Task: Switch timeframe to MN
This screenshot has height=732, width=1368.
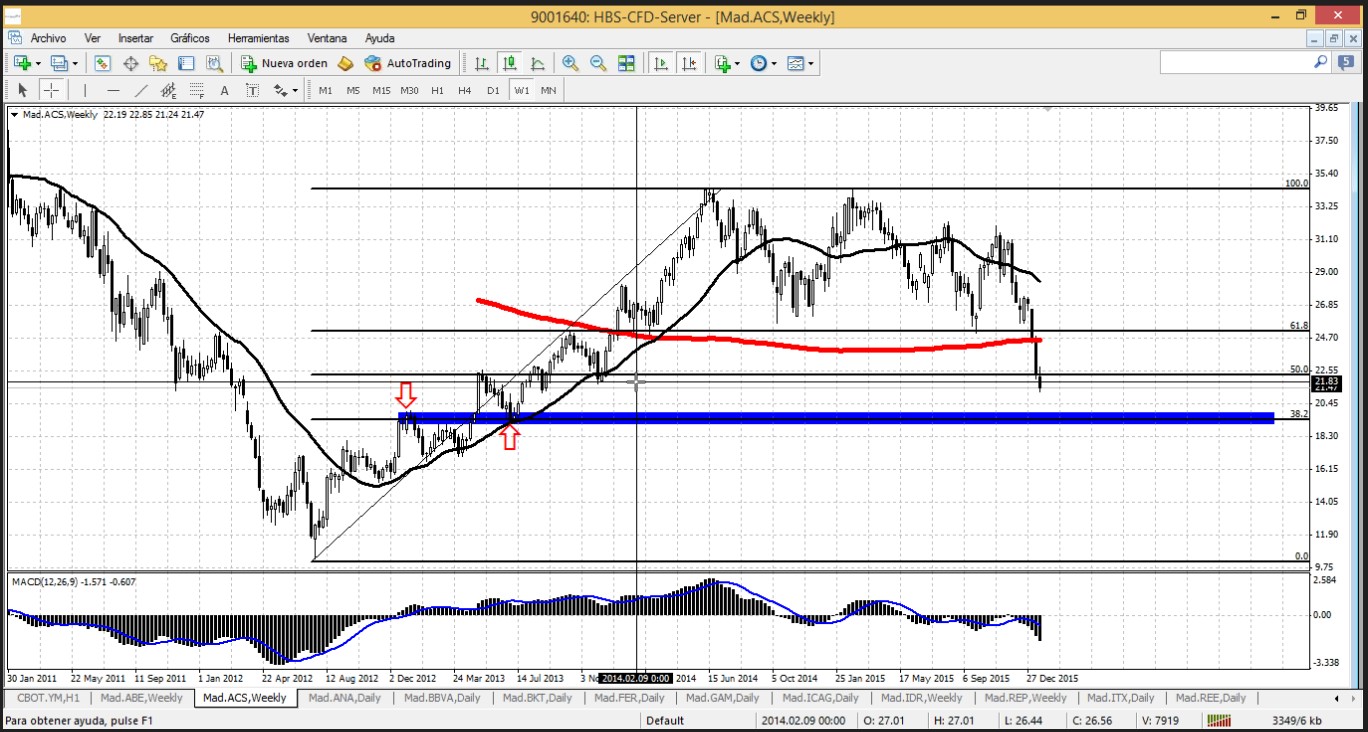Action: tap(548, 90)
